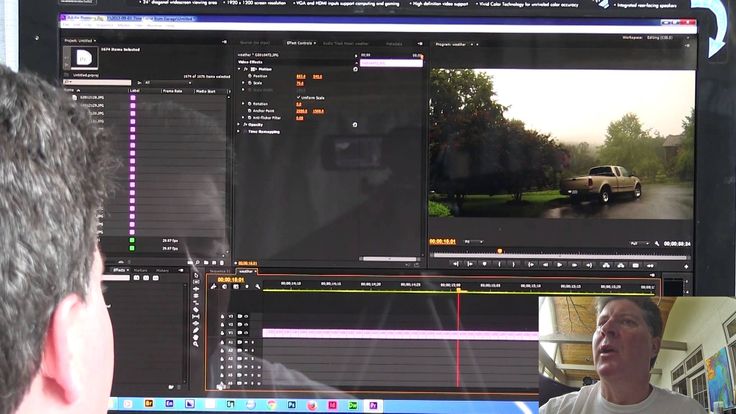
Task: Click Go to In point button
Action: pyautogui.click(x=530, y=265)
